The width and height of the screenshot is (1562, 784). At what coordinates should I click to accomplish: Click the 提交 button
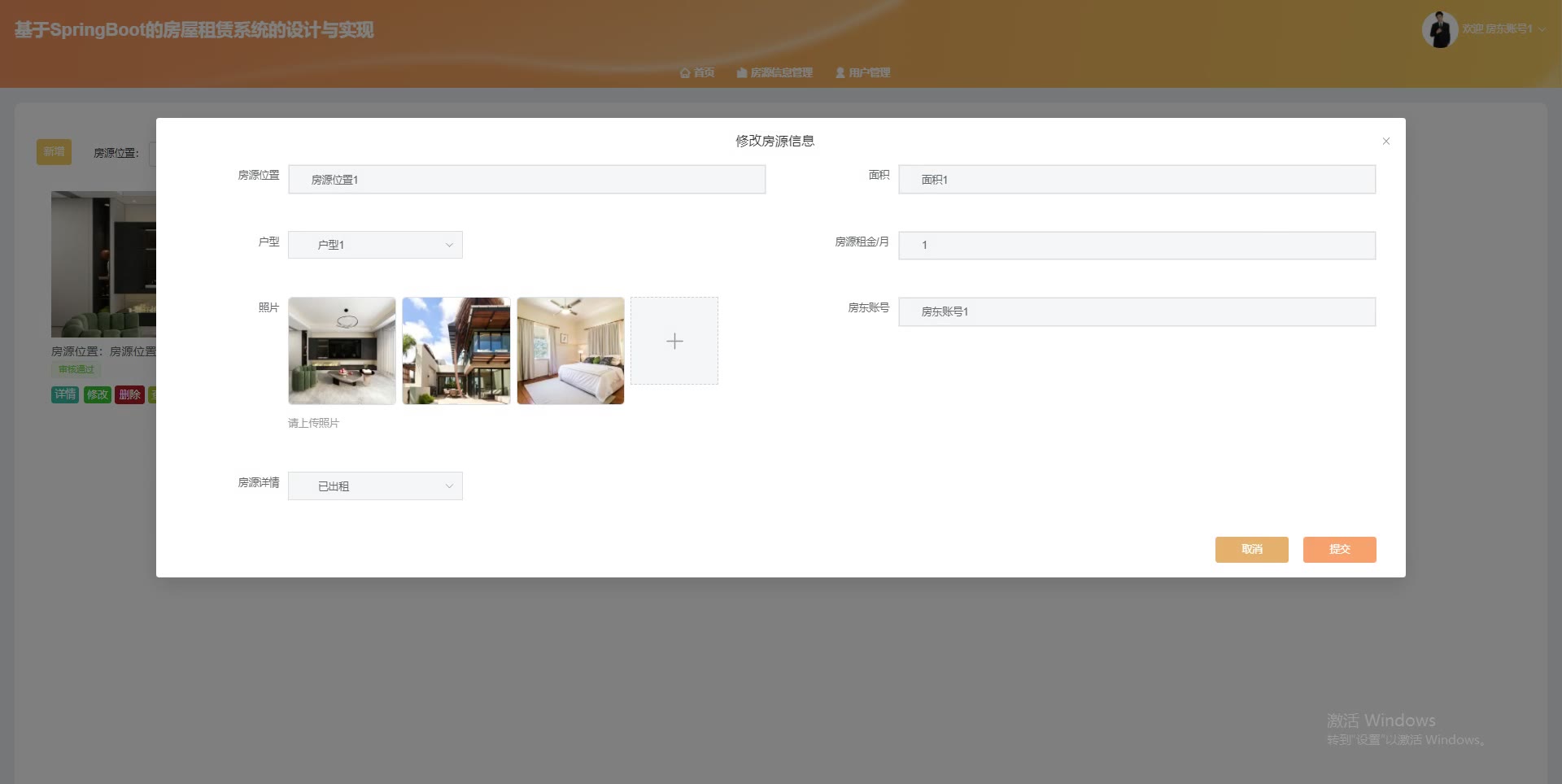(1339, 550)
